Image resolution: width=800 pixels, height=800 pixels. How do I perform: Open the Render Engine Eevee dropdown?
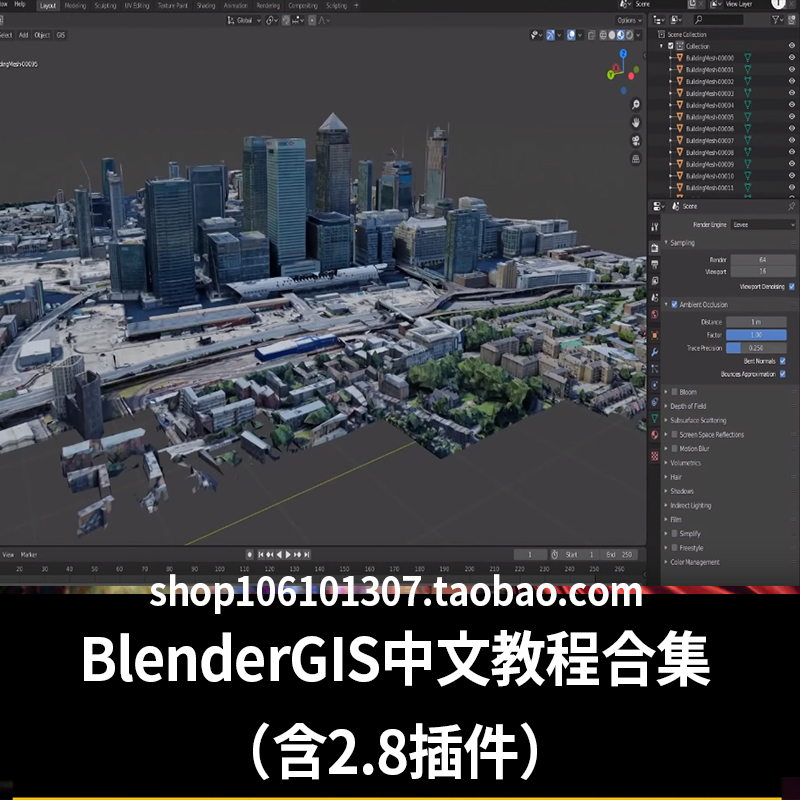point(763,224)
